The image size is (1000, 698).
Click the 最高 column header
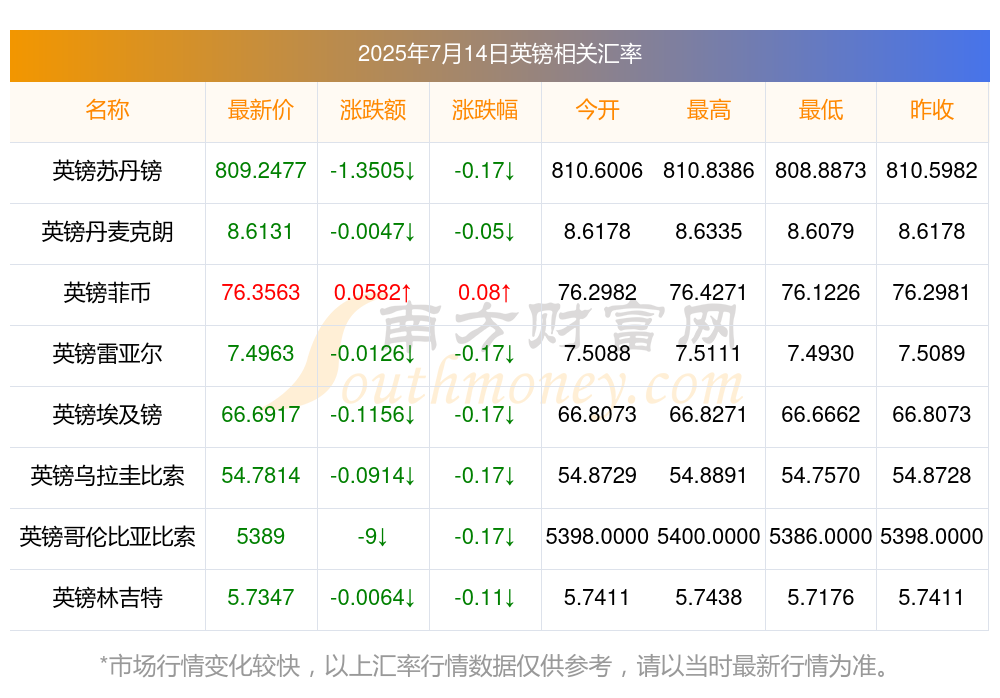pos(709,110)
